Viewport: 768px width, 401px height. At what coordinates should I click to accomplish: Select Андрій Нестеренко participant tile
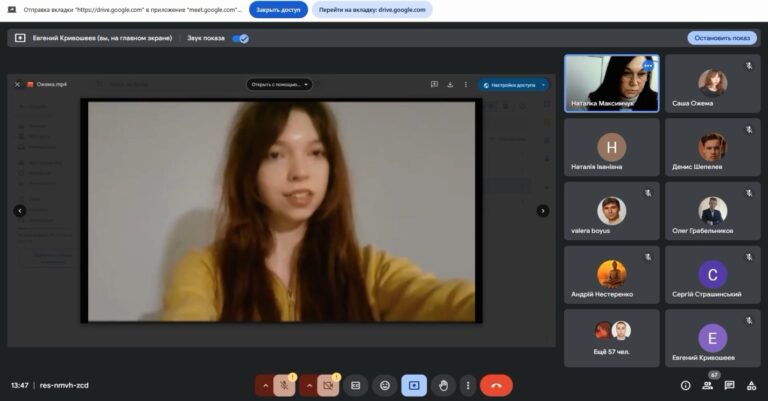pos(612,274)
